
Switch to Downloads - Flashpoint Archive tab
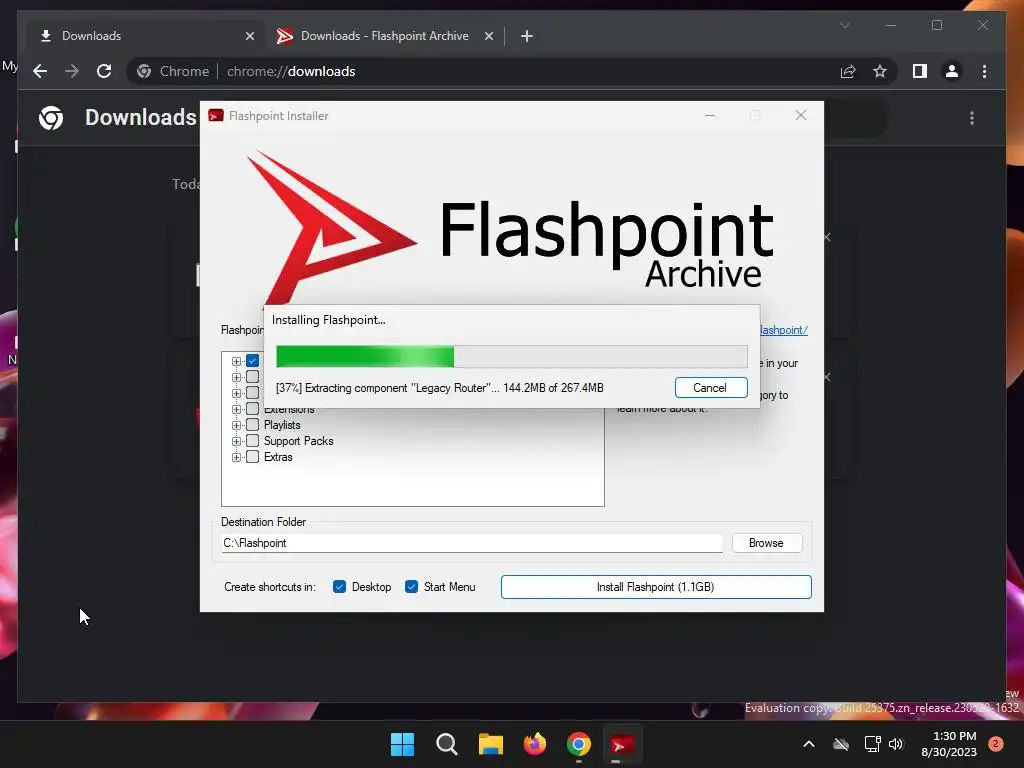385,36
